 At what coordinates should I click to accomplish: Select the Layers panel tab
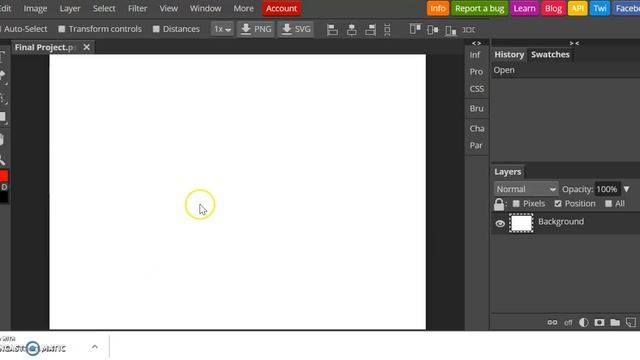click(x=507, y=172)
